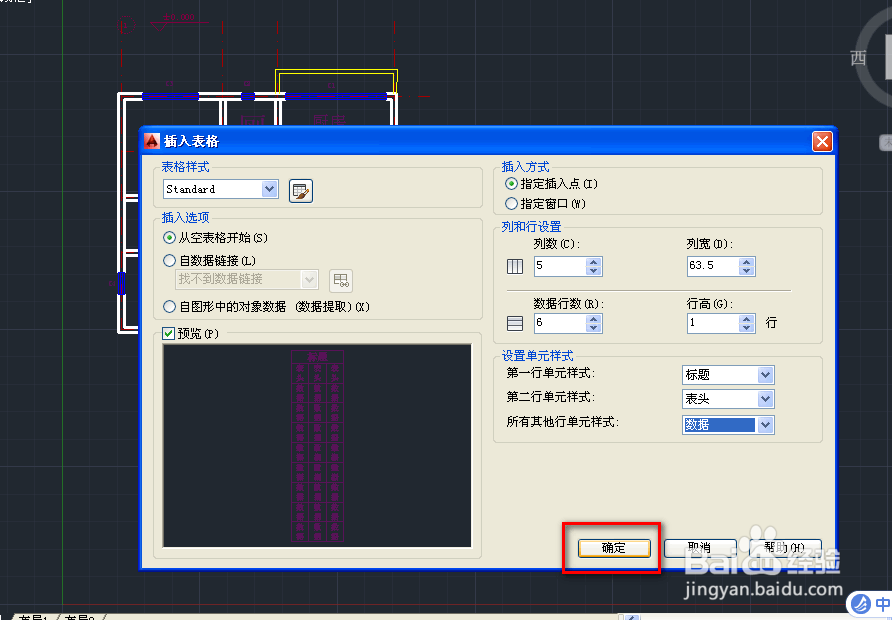
Task: Click the columns icon next to 列数
Action: pyautogui.click(x=514, y=266)
